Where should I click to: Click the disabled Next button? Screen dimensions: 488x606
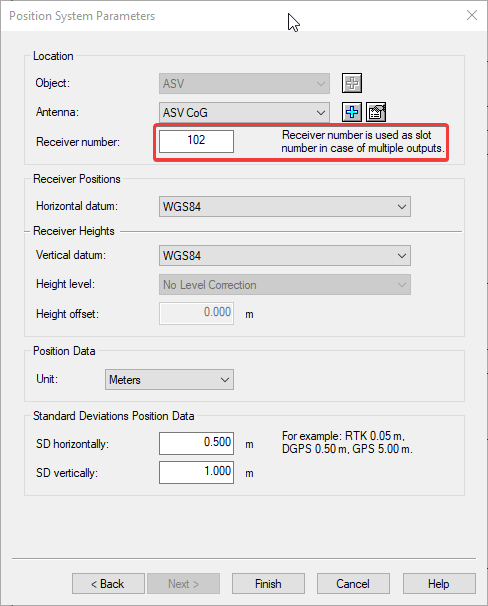pyautogui.click(x=184, y=584)
